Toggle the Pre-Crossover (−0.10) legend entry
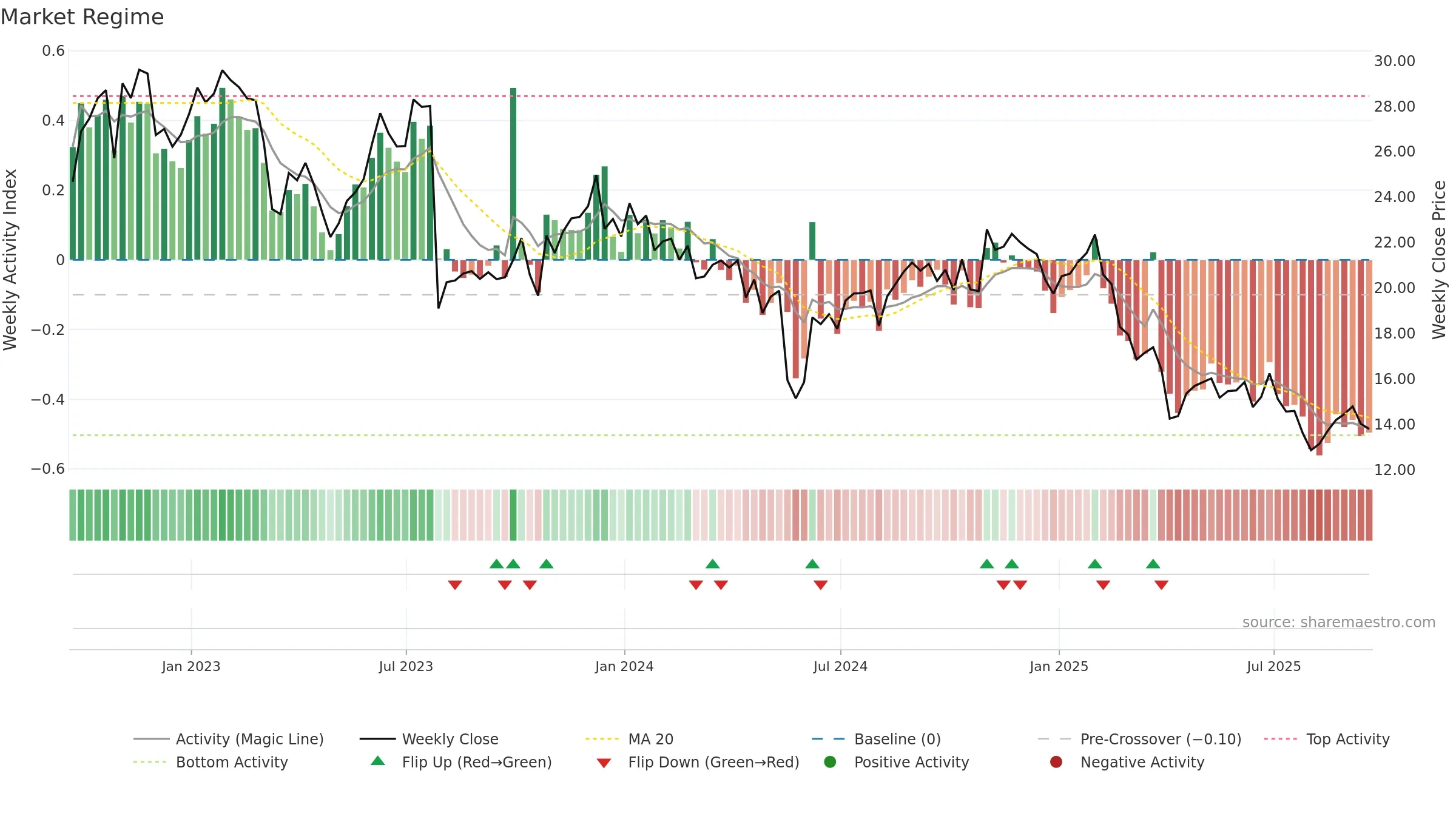Image resolution: width=1456 pixels, height=819 pixels. point(1139,739)
